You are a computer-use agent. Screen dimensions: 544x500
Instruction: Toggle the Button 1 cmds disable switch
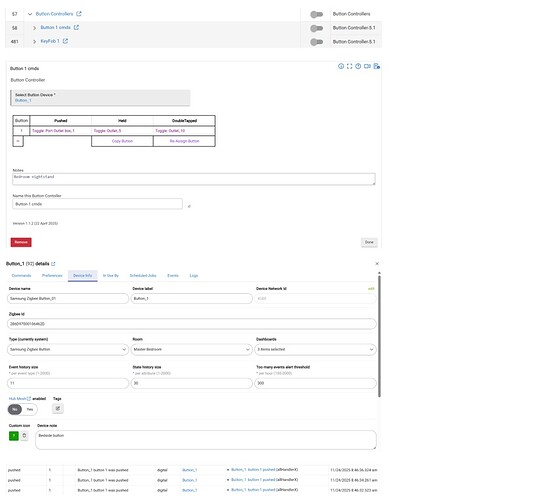click(316, 28)
